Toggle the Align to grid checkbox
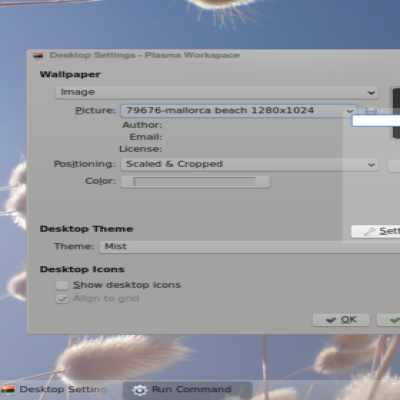 pyautogui.click(x=62, y=299)
